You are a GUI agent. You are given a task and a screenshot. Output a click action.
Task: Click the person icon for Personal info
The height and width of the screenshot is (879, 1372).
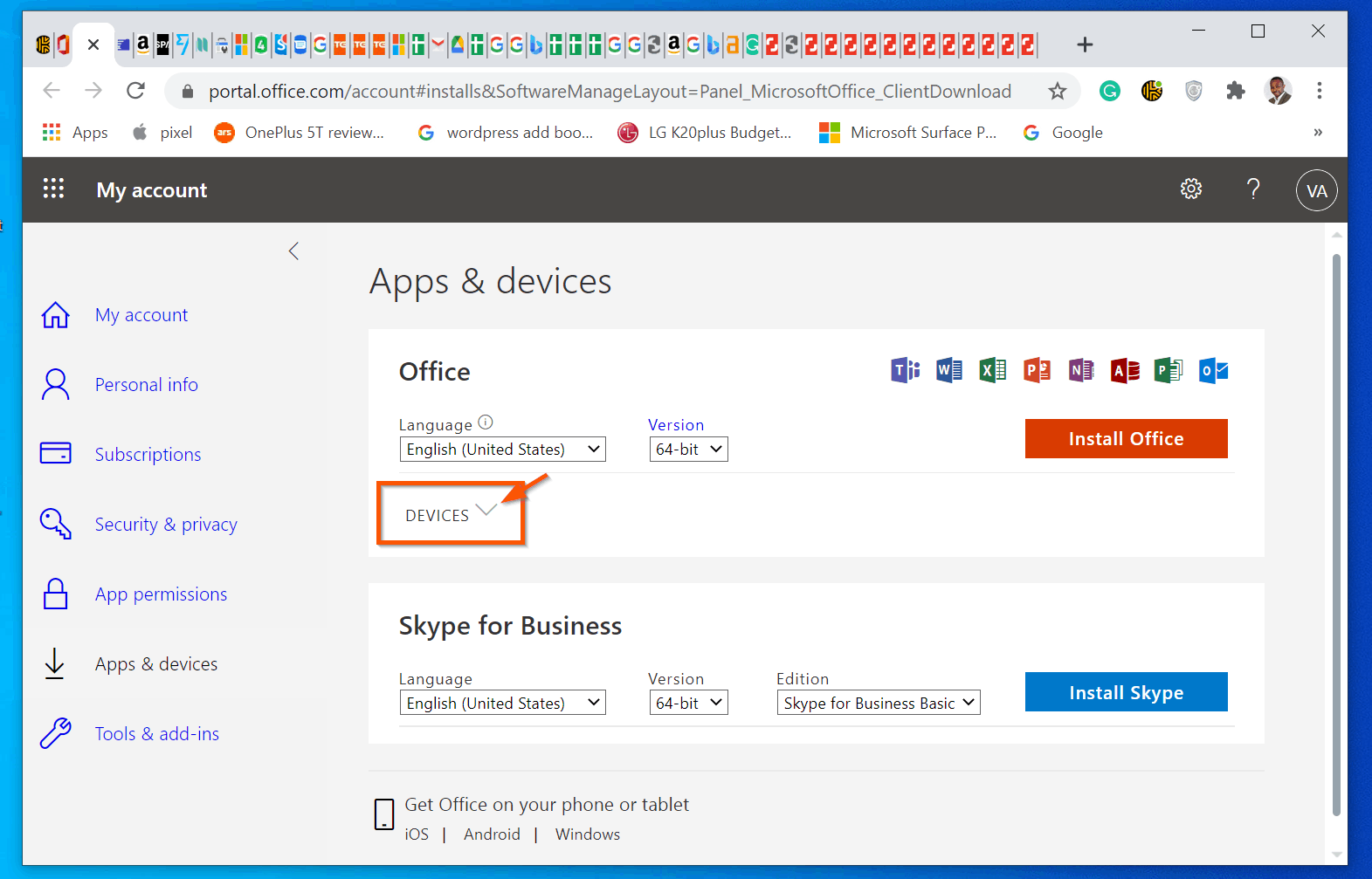56,384
